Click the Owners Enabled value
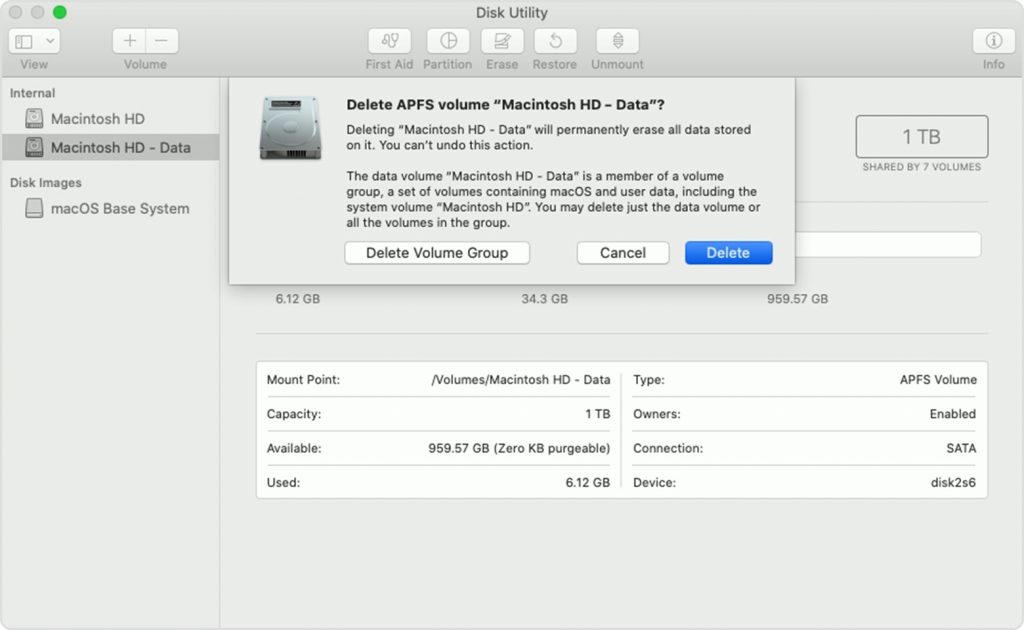The height and width of the screenshot is (630, 1024). click(952, 414)
